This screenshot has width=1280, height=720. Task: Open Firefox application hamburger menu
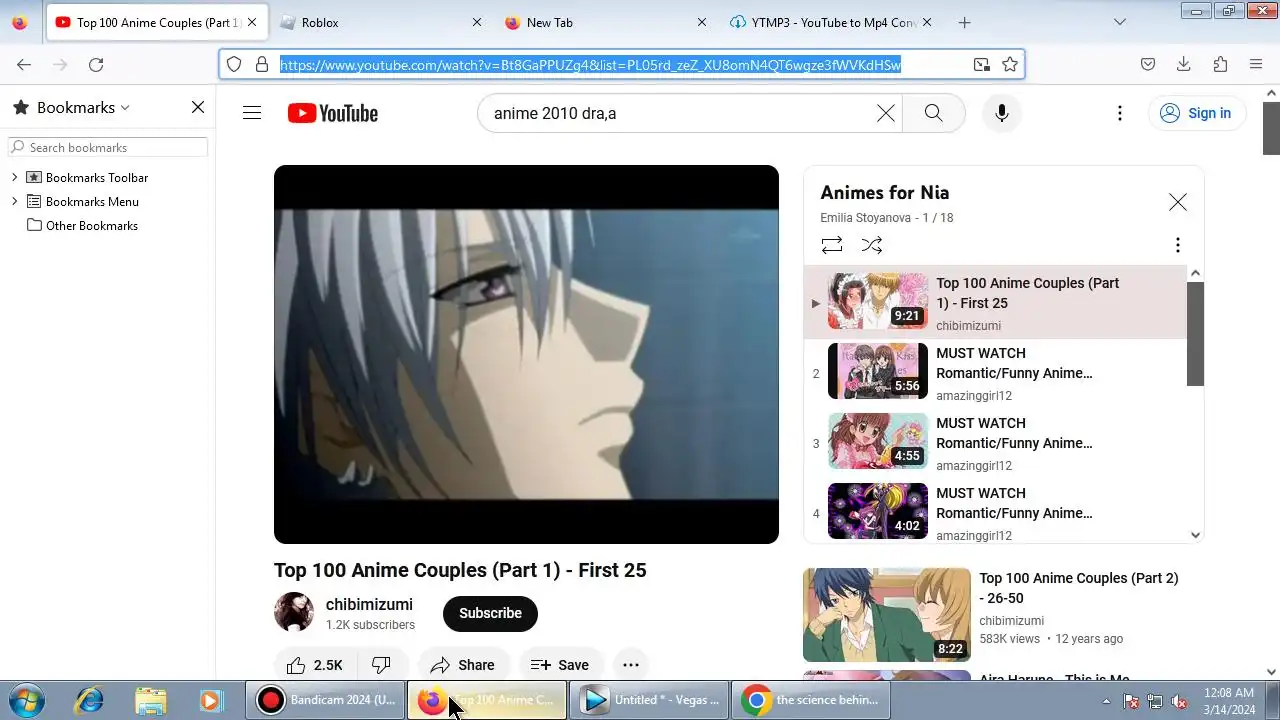click(1256, 64)
